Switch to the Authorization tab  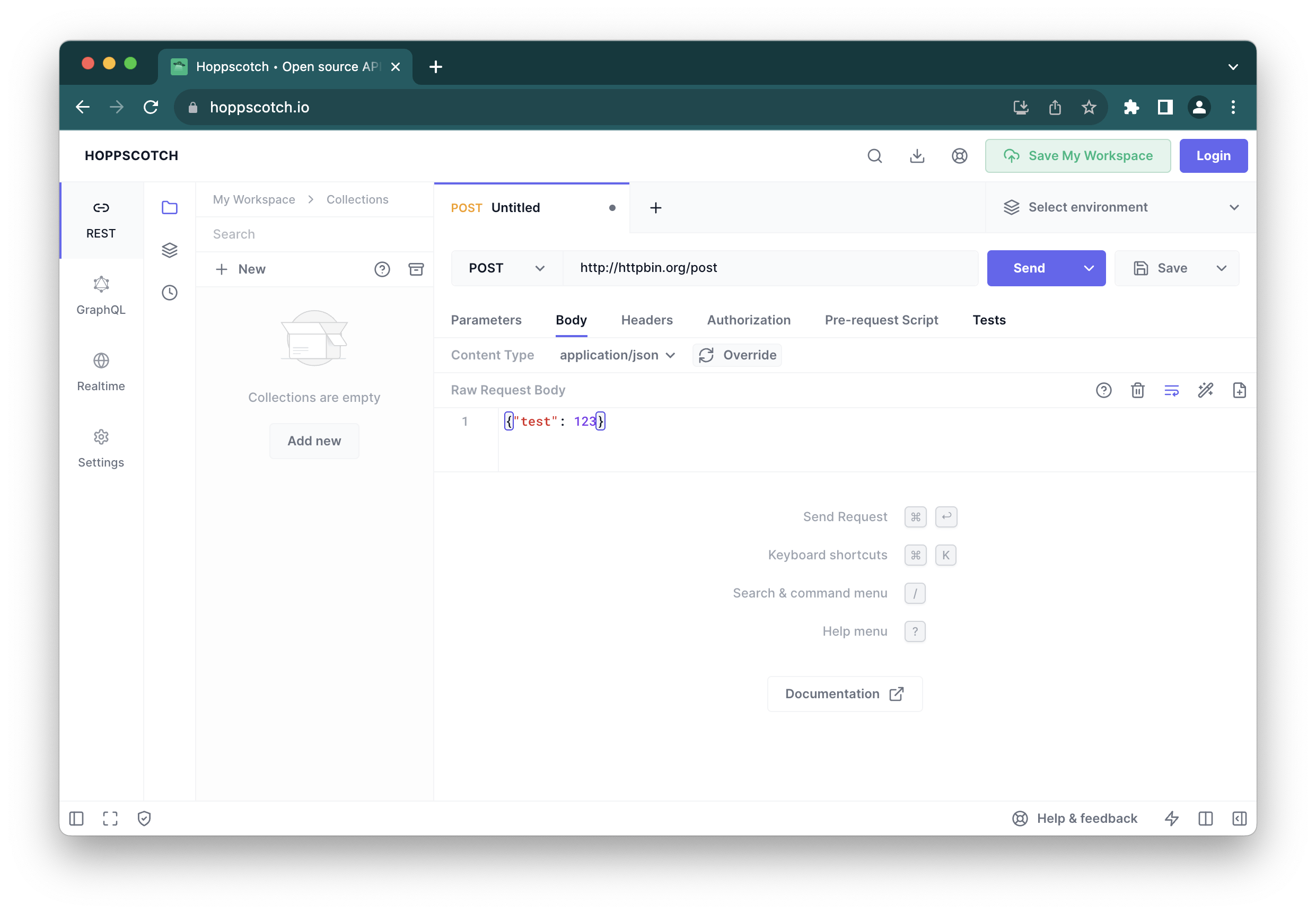point(749,320)
